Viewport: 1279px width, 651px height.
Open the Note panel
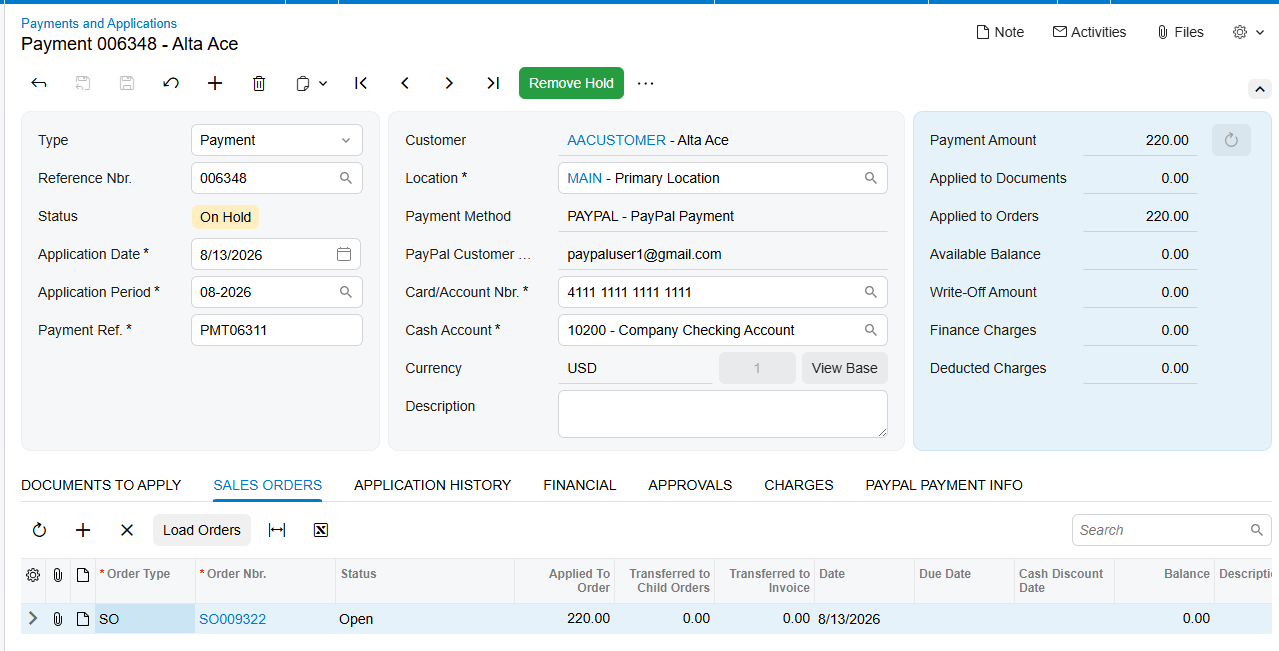tap(1000, 32)
